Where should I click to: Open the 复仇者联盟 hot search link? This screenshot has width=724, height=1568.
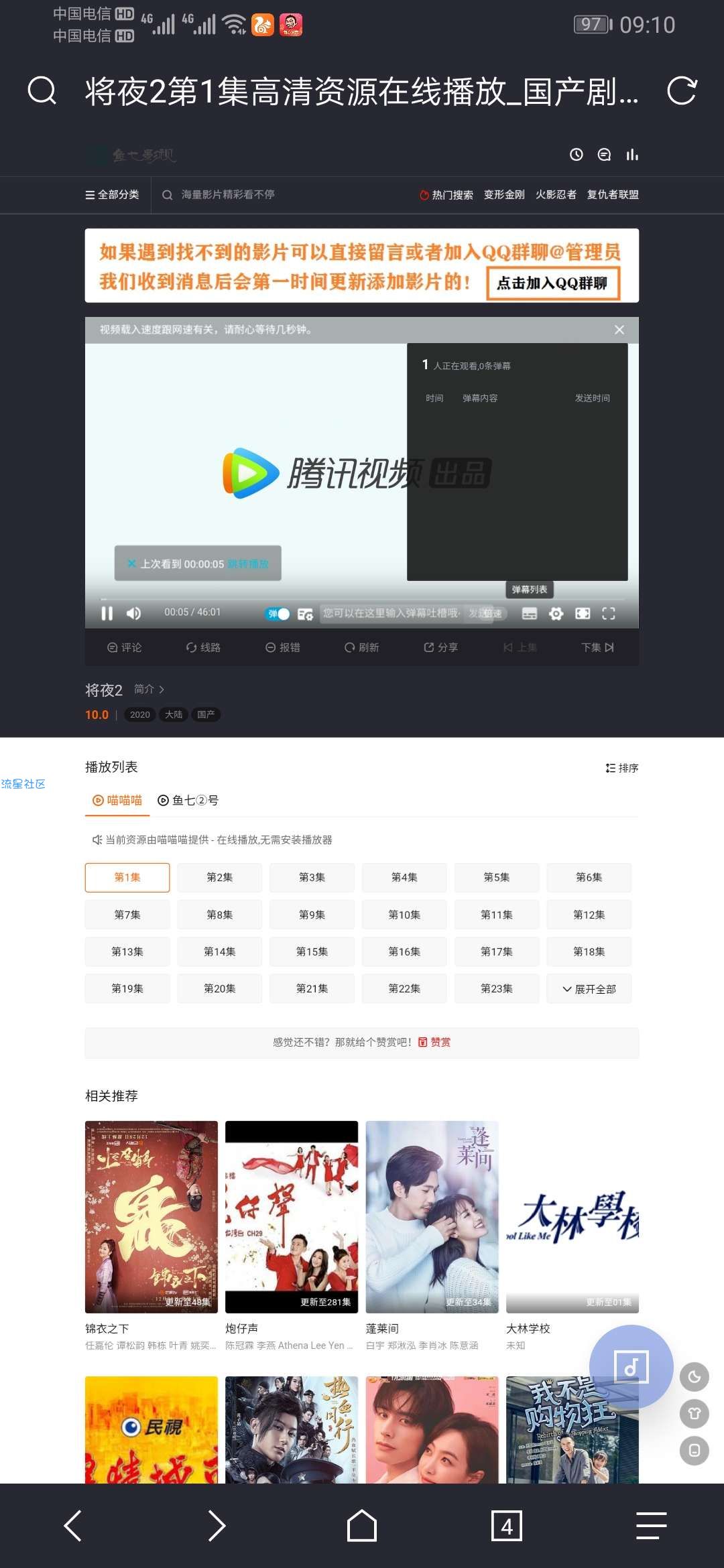613,195
